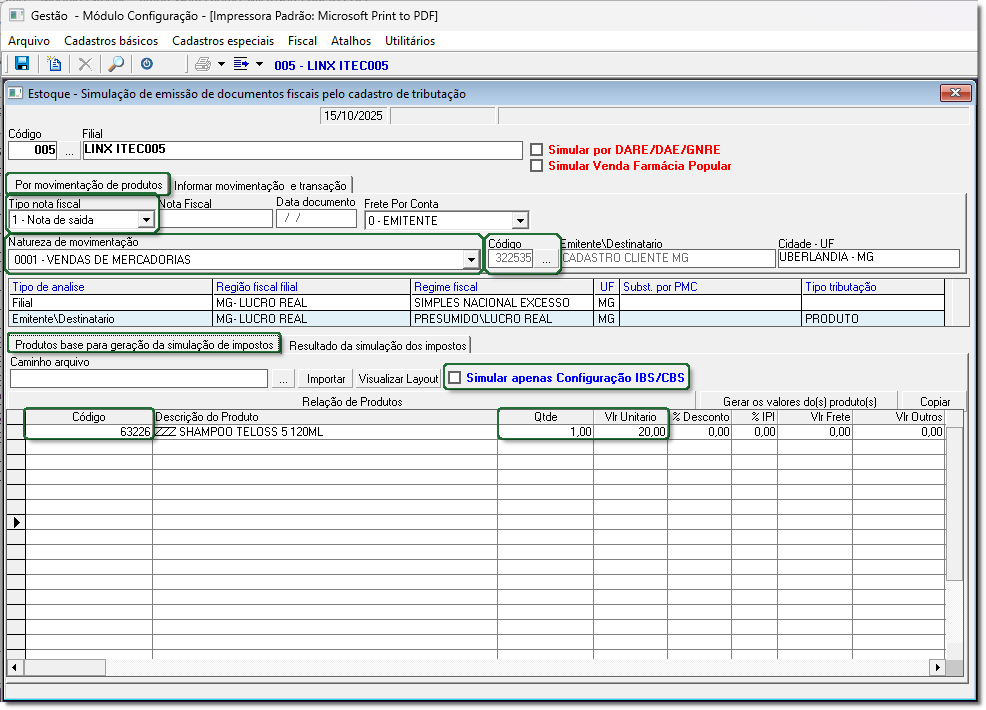Click ZZZ SHAMPOO TELOSS 5 120ML cell

tap(325, 432)
